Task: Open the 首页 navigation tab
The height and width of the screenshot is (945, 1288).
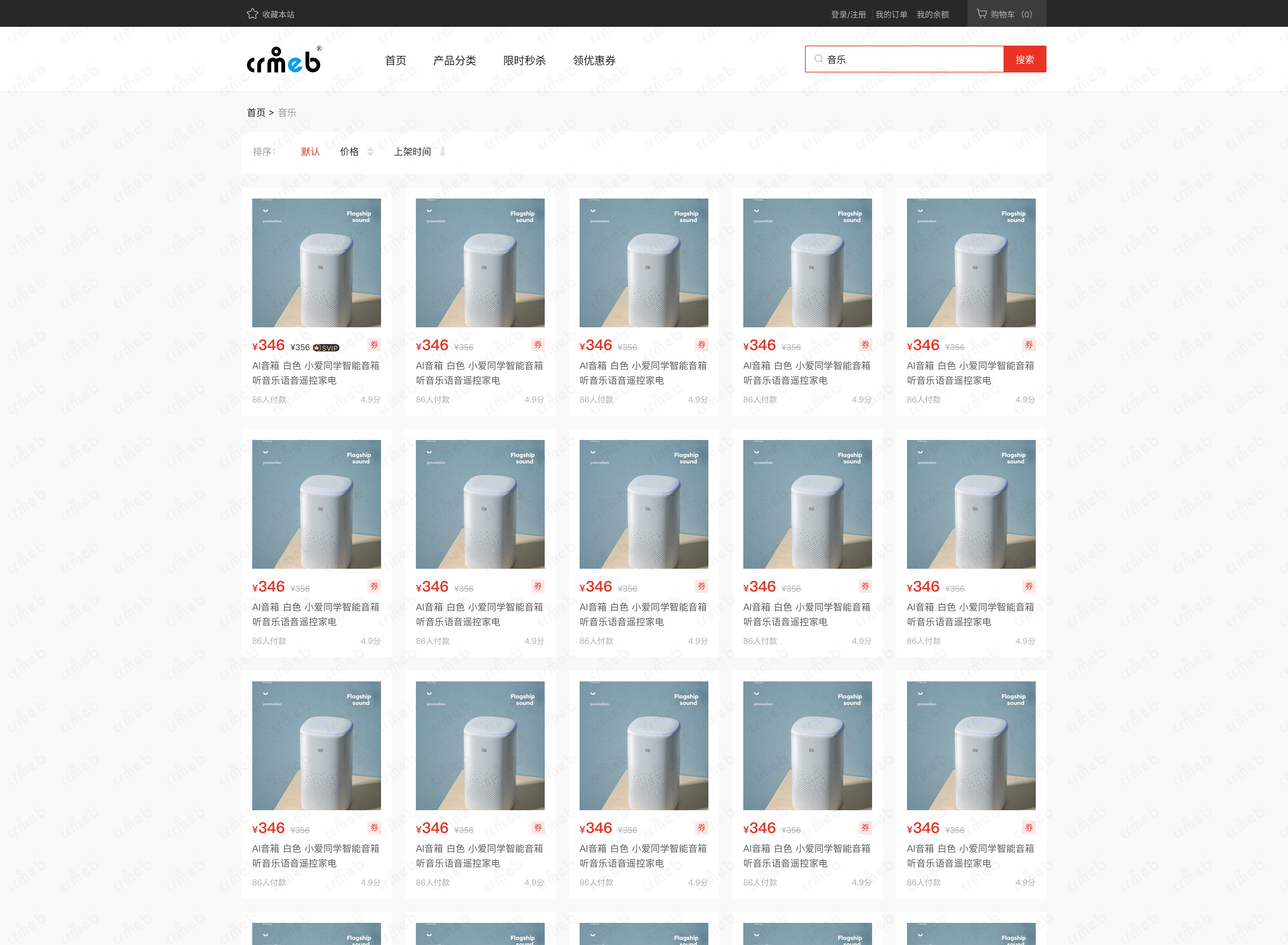Action: click(395, 61)
